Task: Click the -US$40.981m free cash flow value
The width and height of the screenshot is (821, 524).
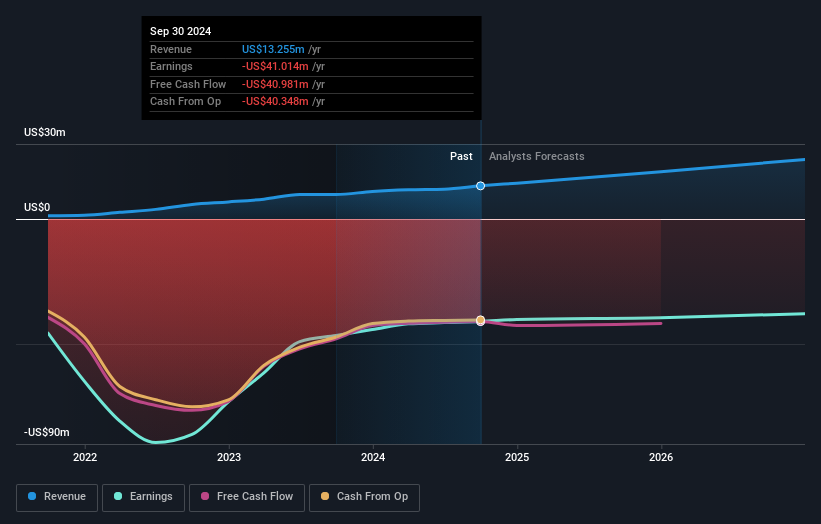Action: [x=275, y=84]
